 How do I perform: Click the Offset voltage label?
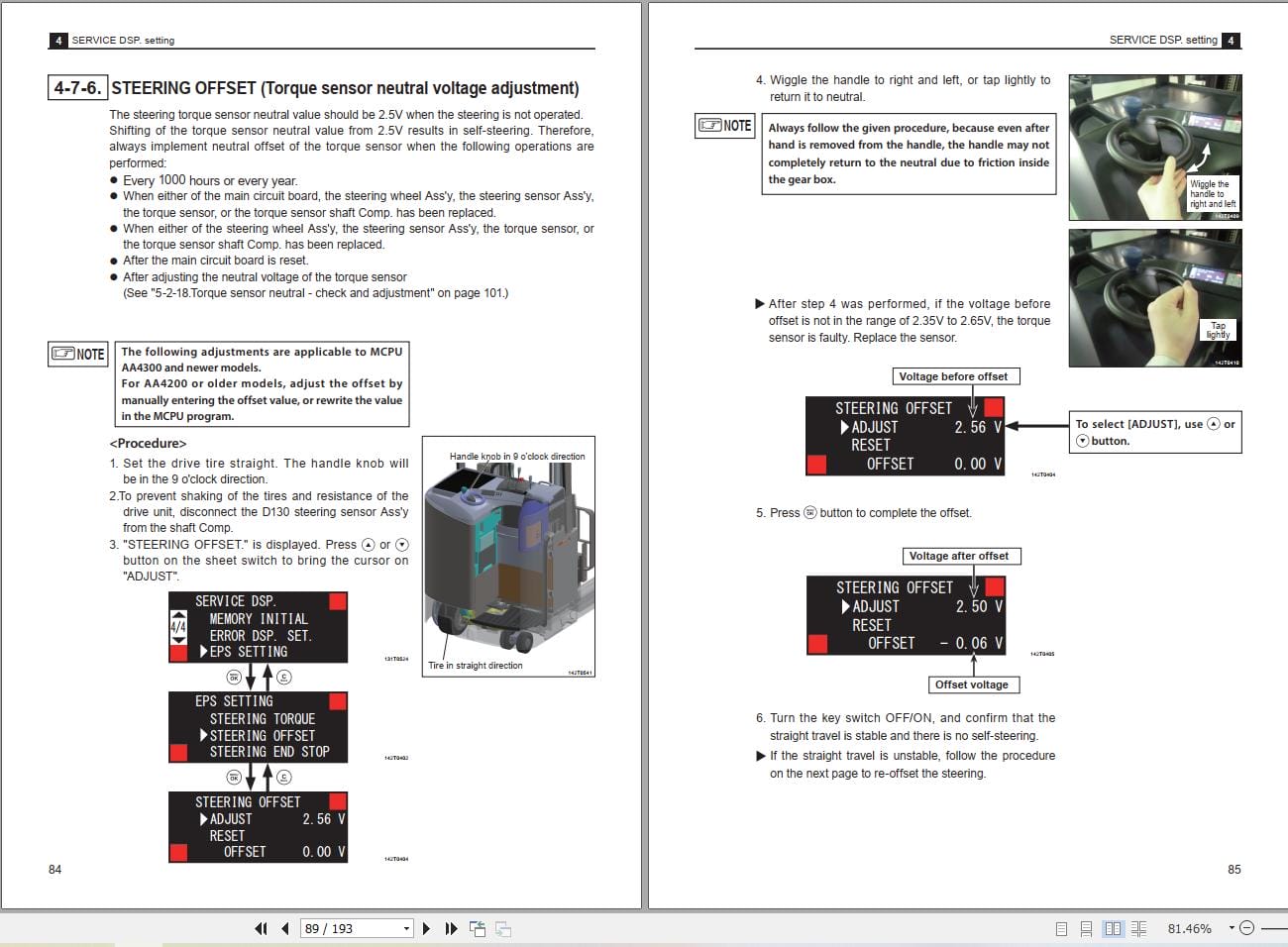pyautogui.click(x=972, y=684)
